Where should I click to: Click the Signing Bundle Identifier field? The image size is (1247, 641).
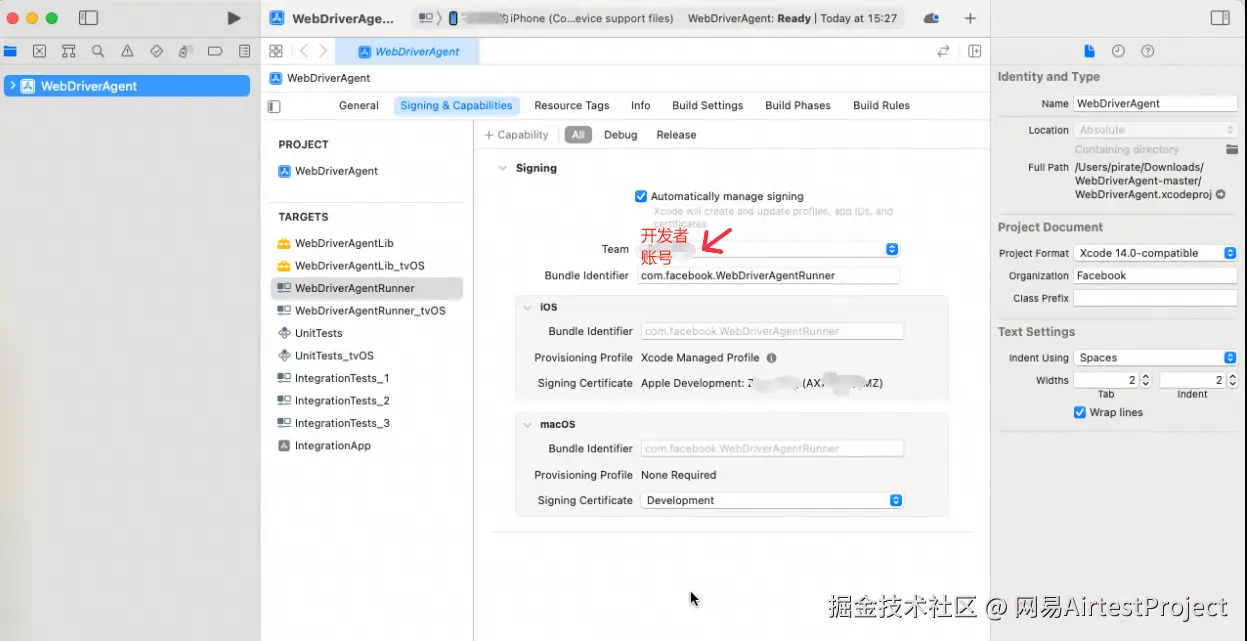pyautogui.click(x=768, y=275)
